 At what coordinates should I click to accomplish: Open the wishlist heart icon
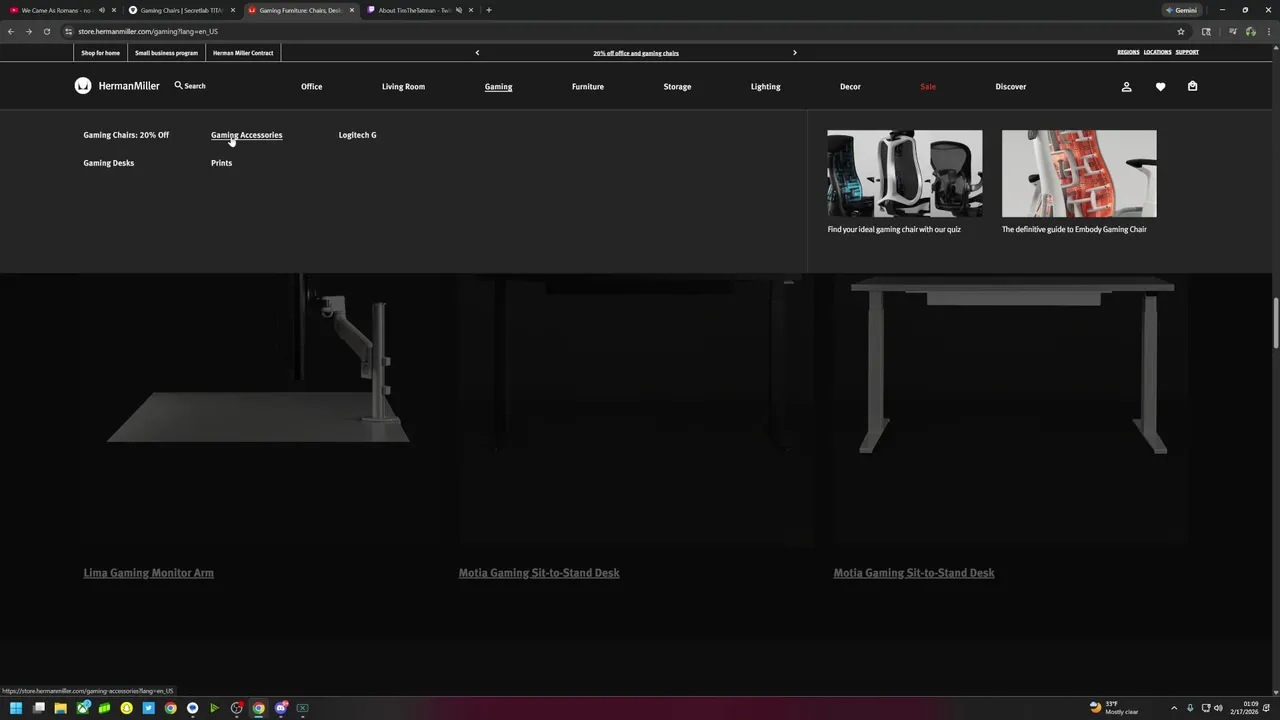pyautogui.click(x=1160, y=87)
